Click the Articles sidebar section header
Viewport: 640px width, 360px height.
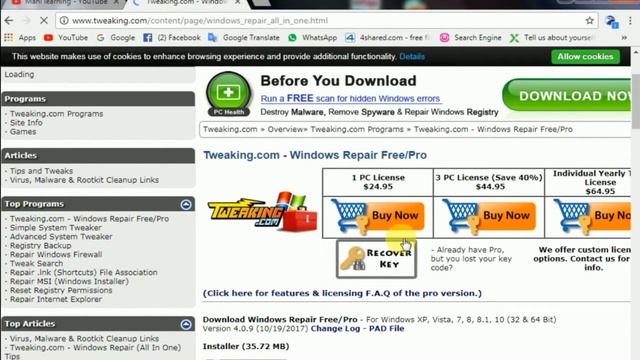[98, 156]
